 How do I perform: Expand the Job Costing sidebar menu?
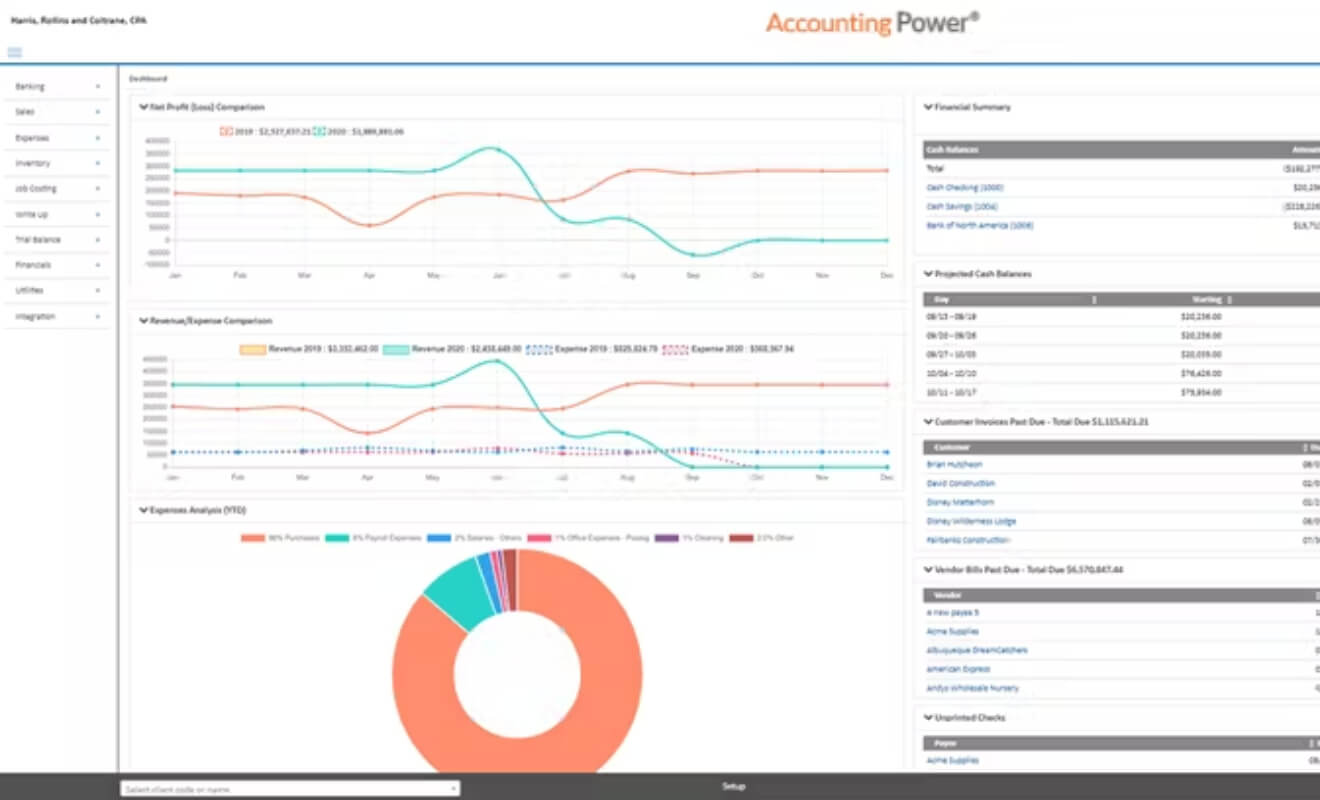tap(58, 188)
